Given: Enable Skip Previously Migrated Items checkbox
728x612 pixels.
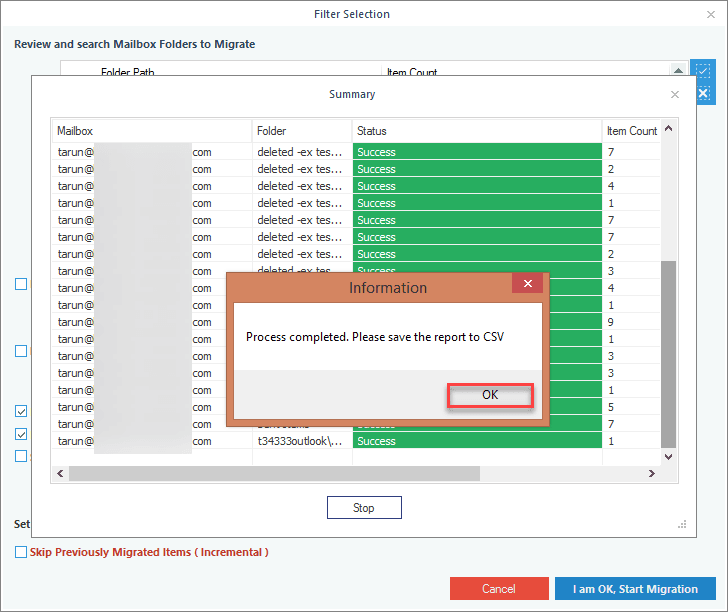Looking at the screenshot, I should coord(21,552).
